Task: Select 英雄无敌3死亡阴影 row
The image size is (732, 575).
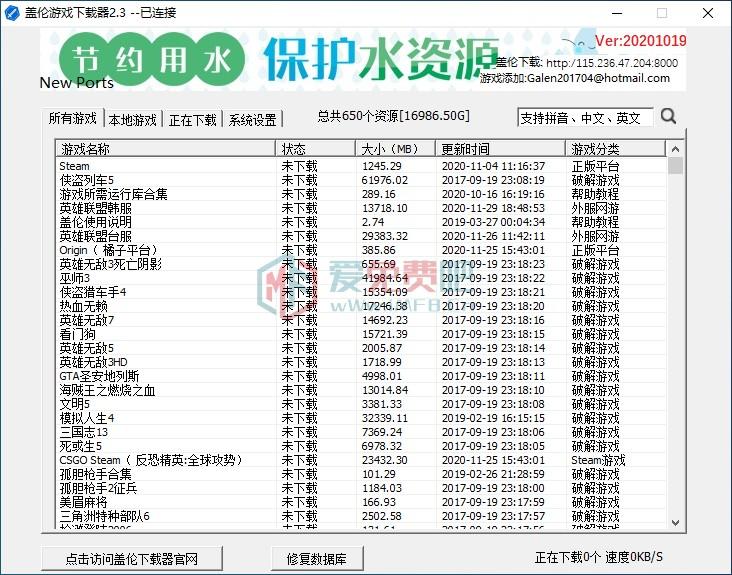Action: click(x=361, y=264)
